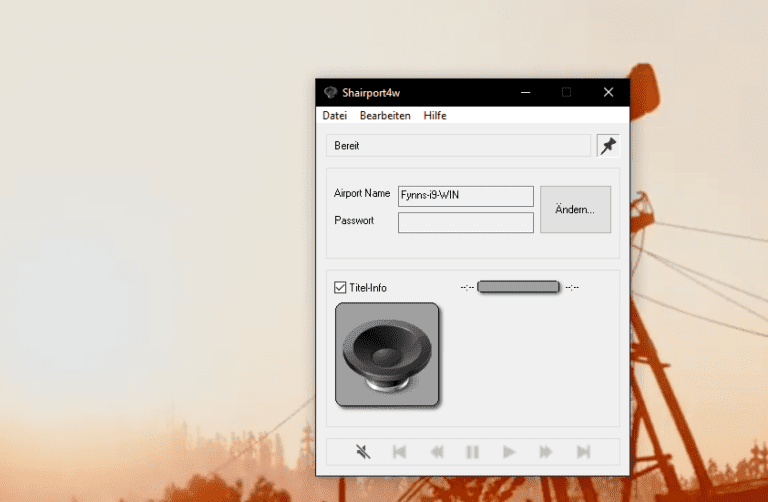Image resolution: width=768 pixels, height=502 pixels.
Task: Start playback with the play button
Action: pyautogui.click(x=509, y=452)
